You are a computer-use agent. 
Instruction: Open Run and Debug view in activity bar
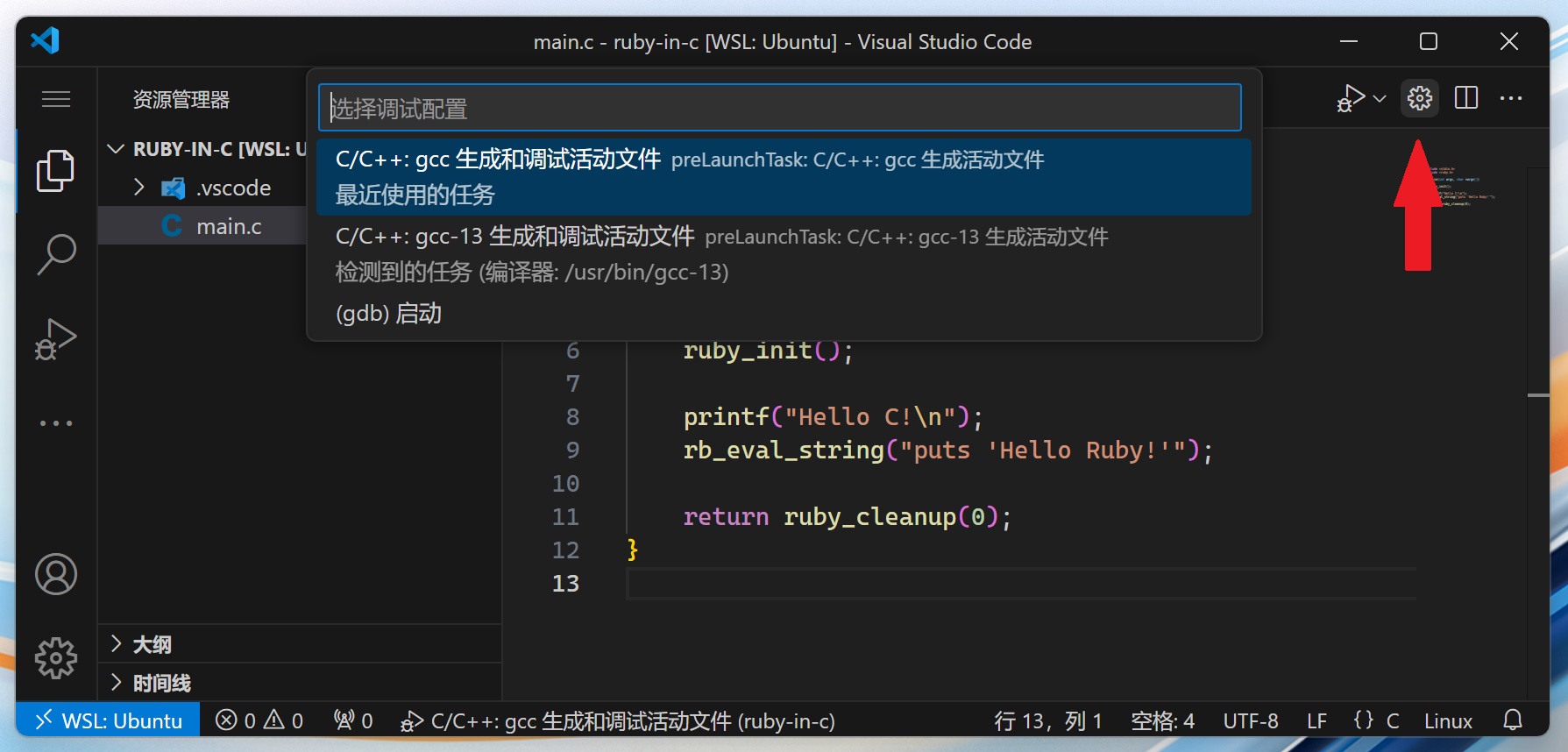point(55,339)
